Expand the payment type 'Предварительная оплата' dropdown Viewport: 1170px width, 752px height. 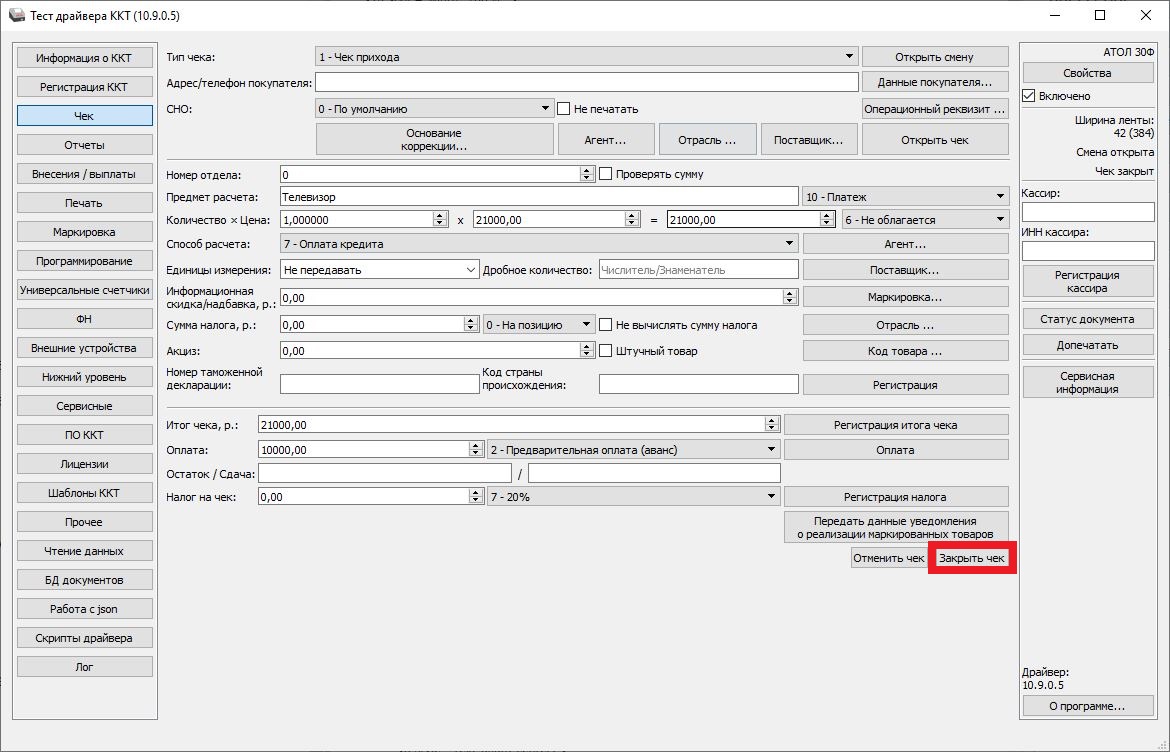[x=771, y=450]
